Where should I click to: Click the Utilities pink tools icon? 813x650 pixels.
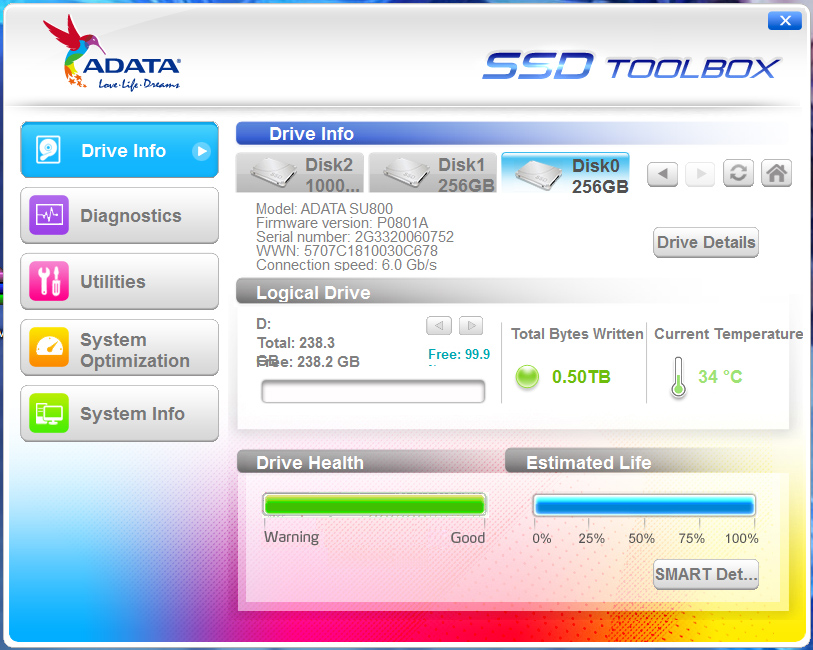(x=49, y=281)
